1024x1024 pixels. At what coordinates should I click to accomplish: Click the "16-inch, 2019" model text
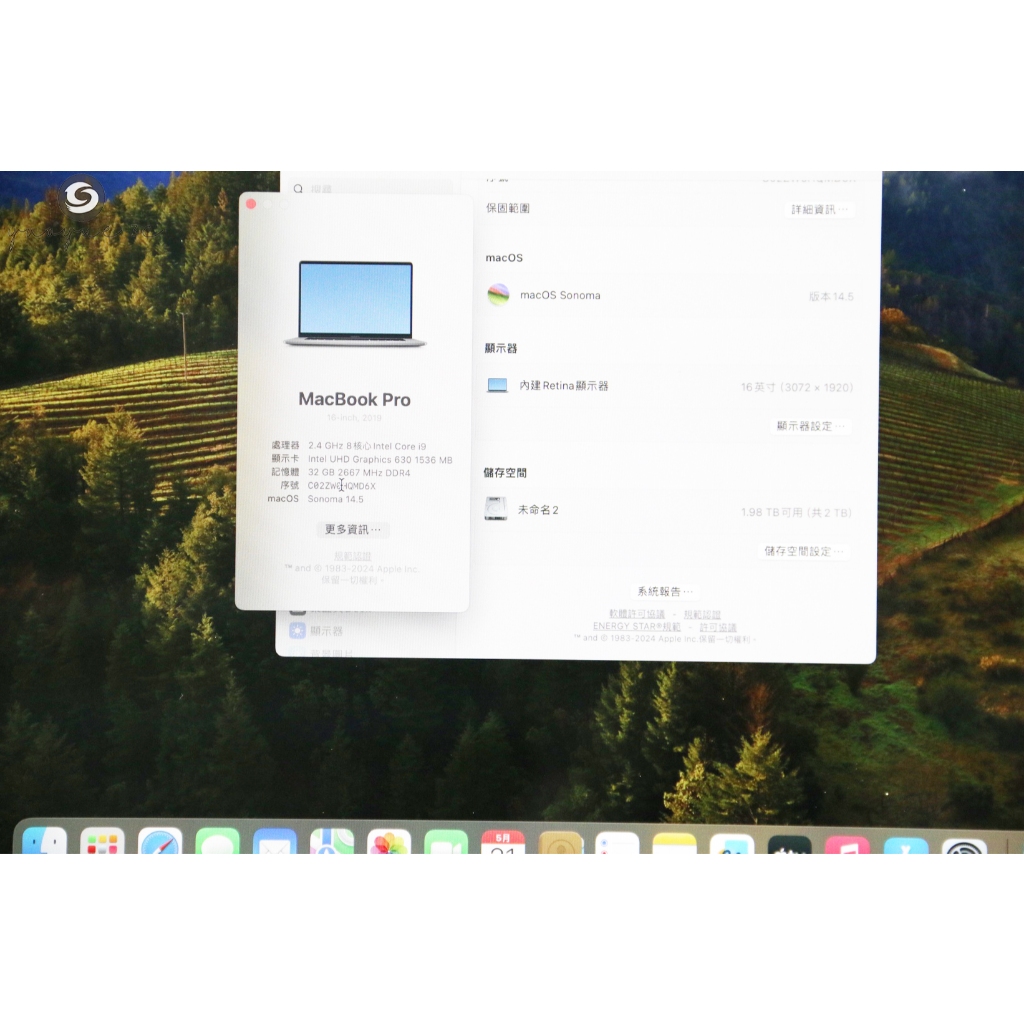point(355,417)
